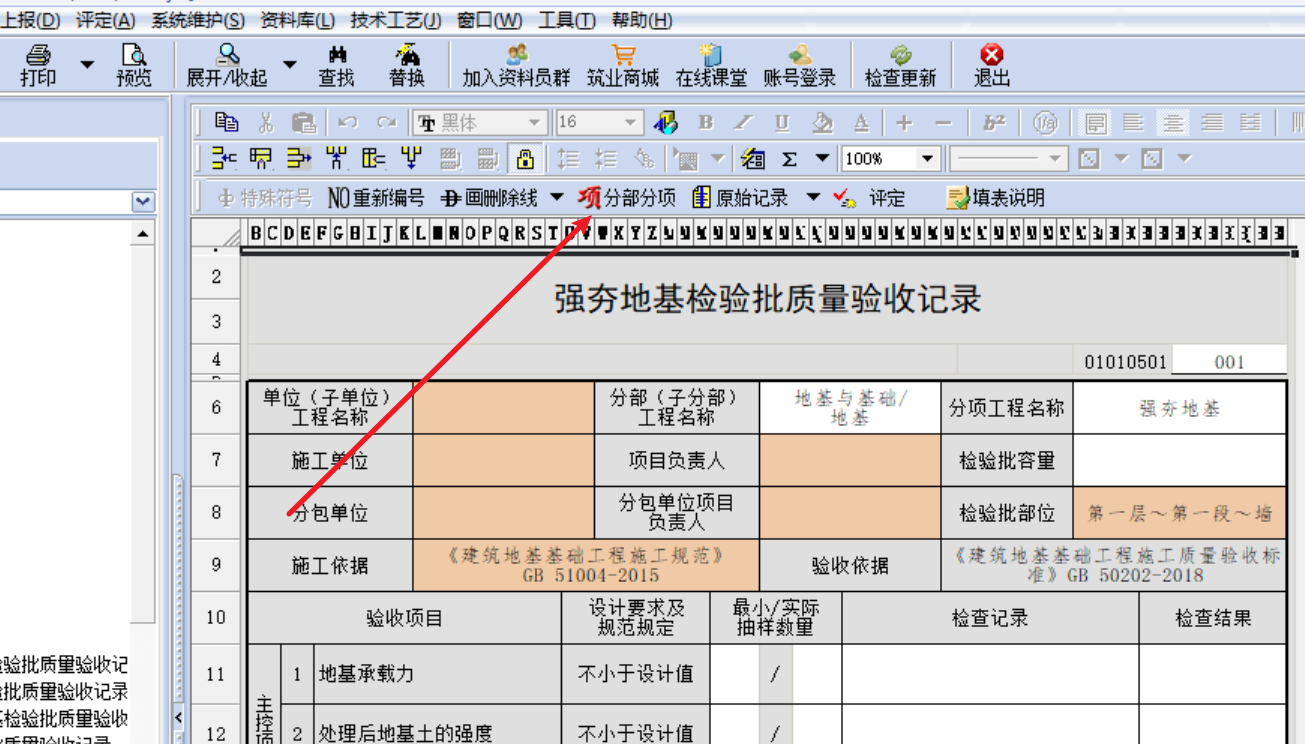Toggle align right
1305x744 pixels.
point(1212,123)
